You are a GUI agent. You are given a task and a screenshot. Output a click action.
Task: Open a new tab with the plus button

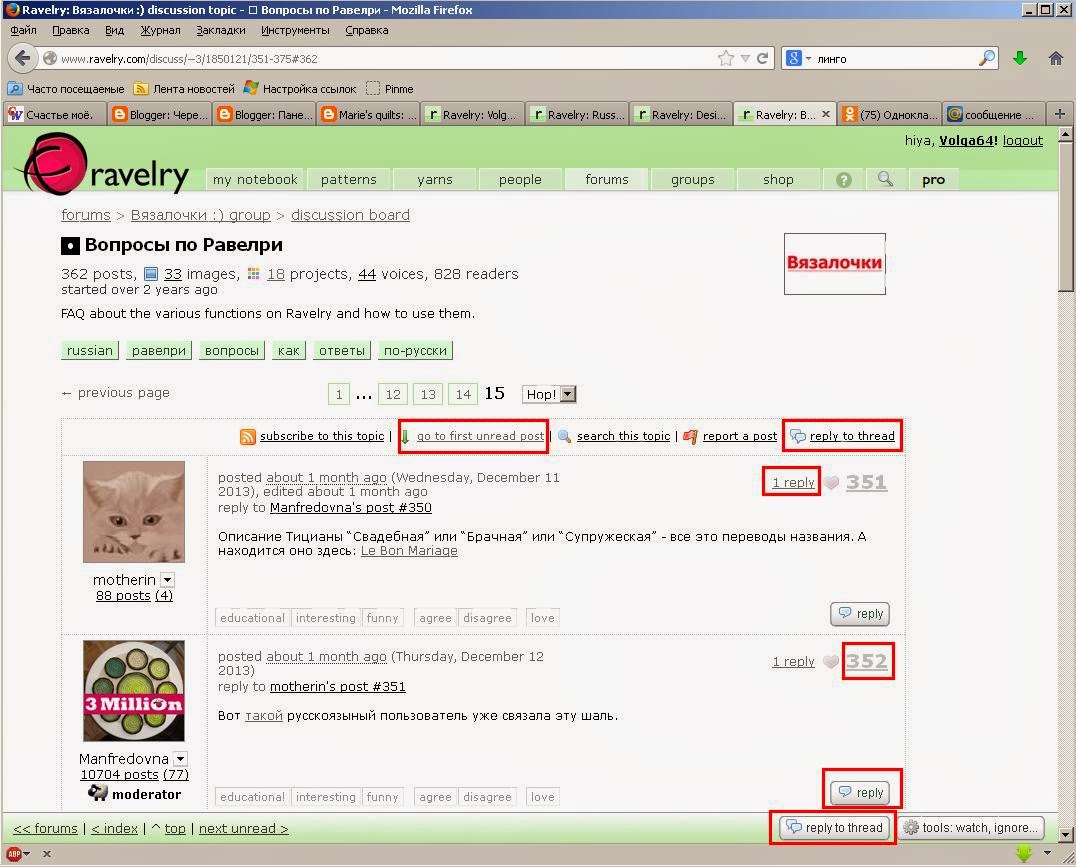1060,114
